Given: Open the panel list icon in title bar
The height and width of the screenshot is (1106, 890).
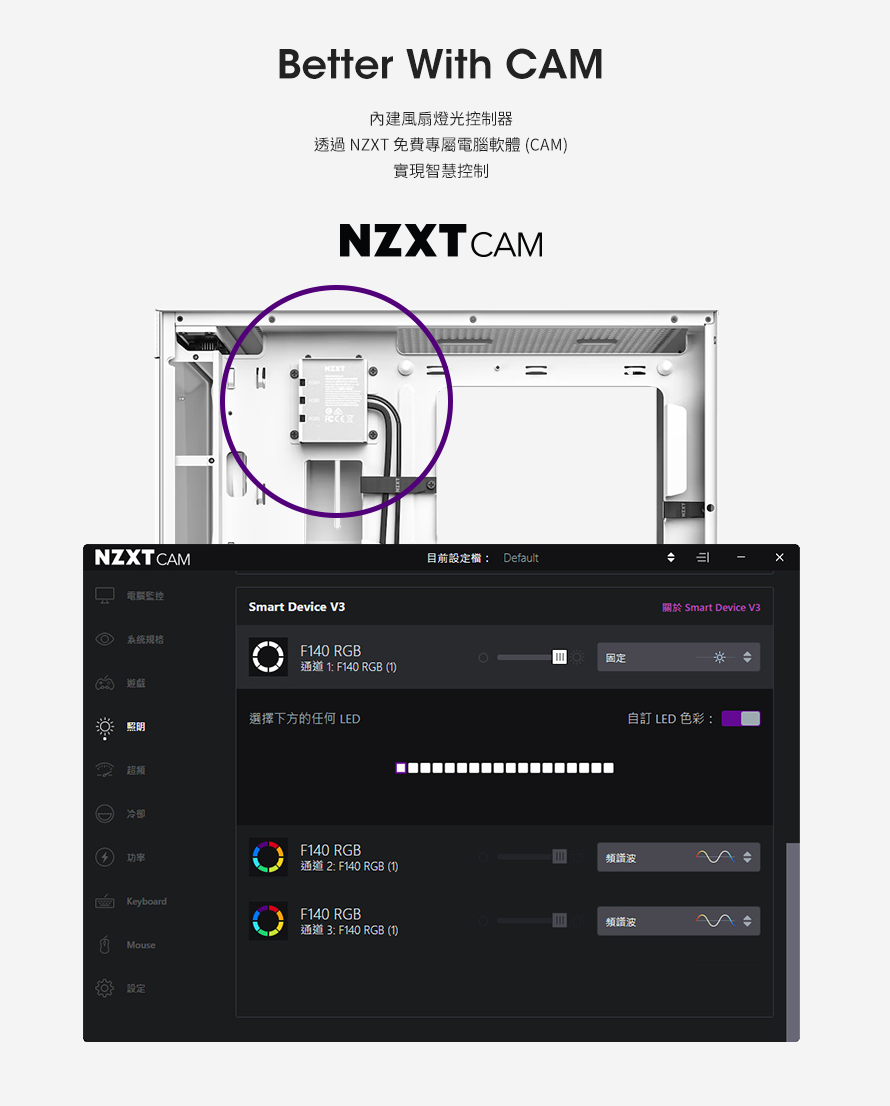Looking at the screenshot, I should click(x=702, y=557).
